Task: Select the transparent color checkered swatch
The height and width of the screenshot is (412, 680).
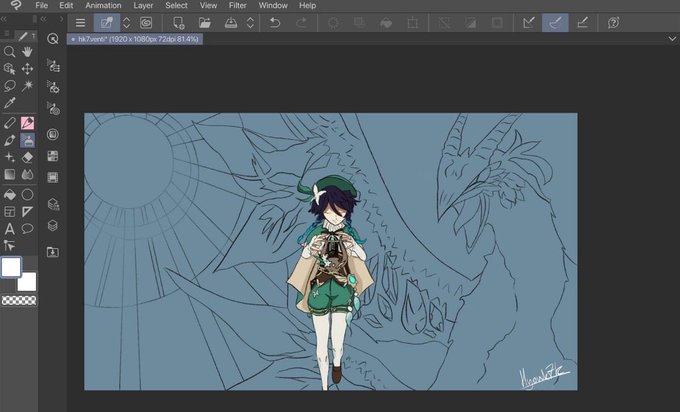Action: coord(19,301)
